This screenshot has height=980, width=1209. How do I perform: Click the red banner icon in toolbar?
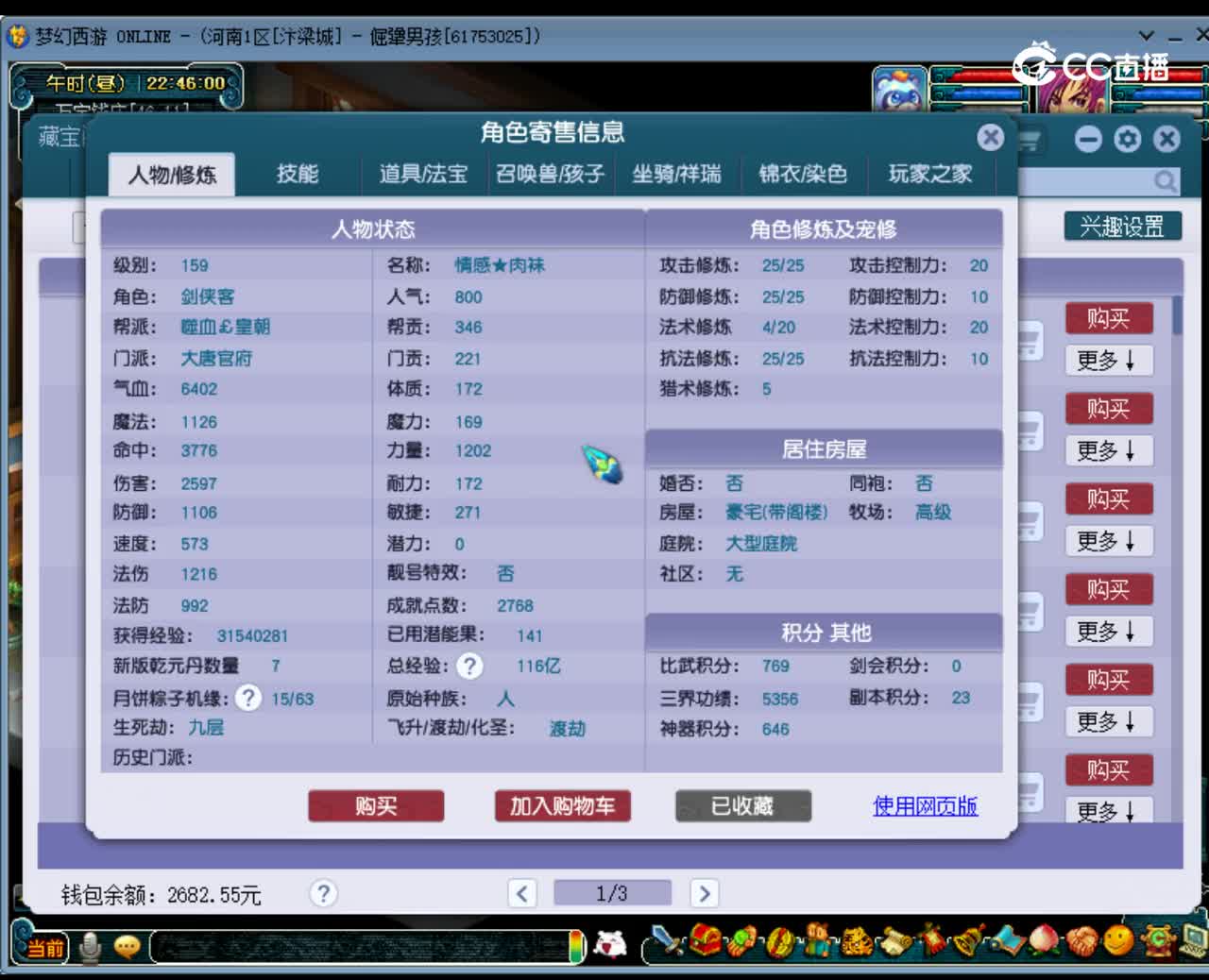pyautogui.click(x=931, y=940)
